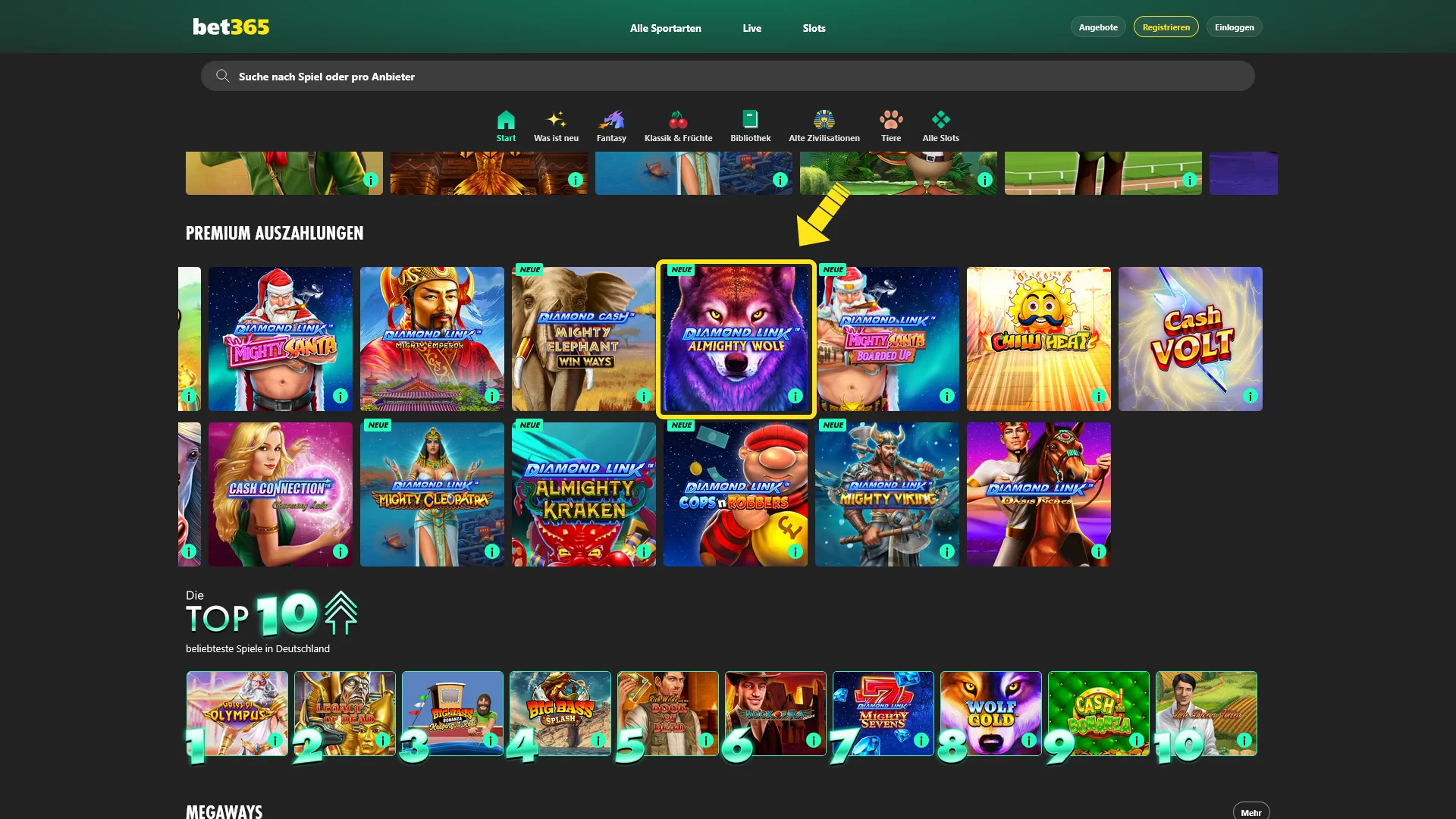Select the 'Klassik & Früchte' cherries icon
The image size is (1456, 819).
679,121
